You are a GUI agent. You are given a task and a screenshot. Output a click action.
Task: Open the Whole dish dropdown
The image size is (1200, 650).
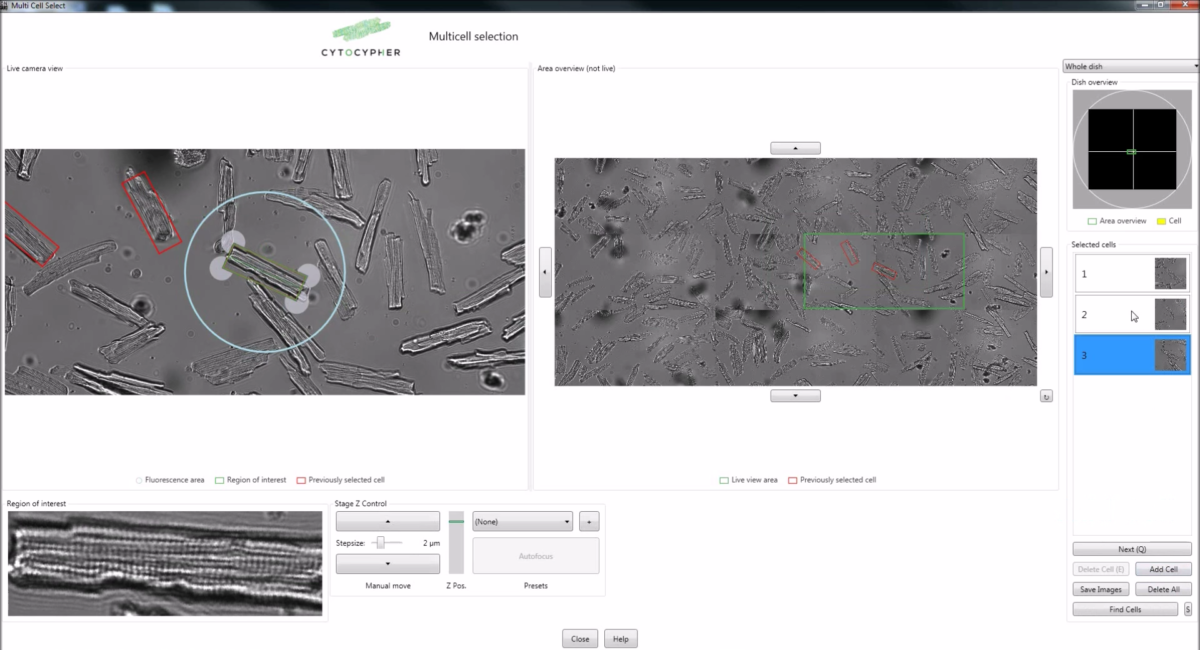[x=1130, y=65]
